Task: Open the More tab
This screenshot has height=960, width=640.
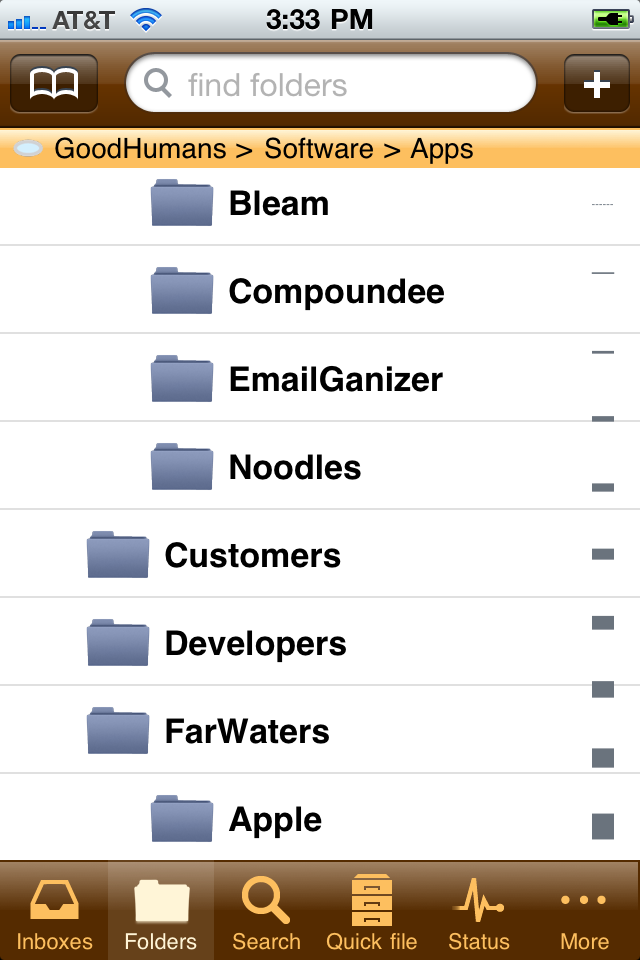Action: (x=584, y=912)
